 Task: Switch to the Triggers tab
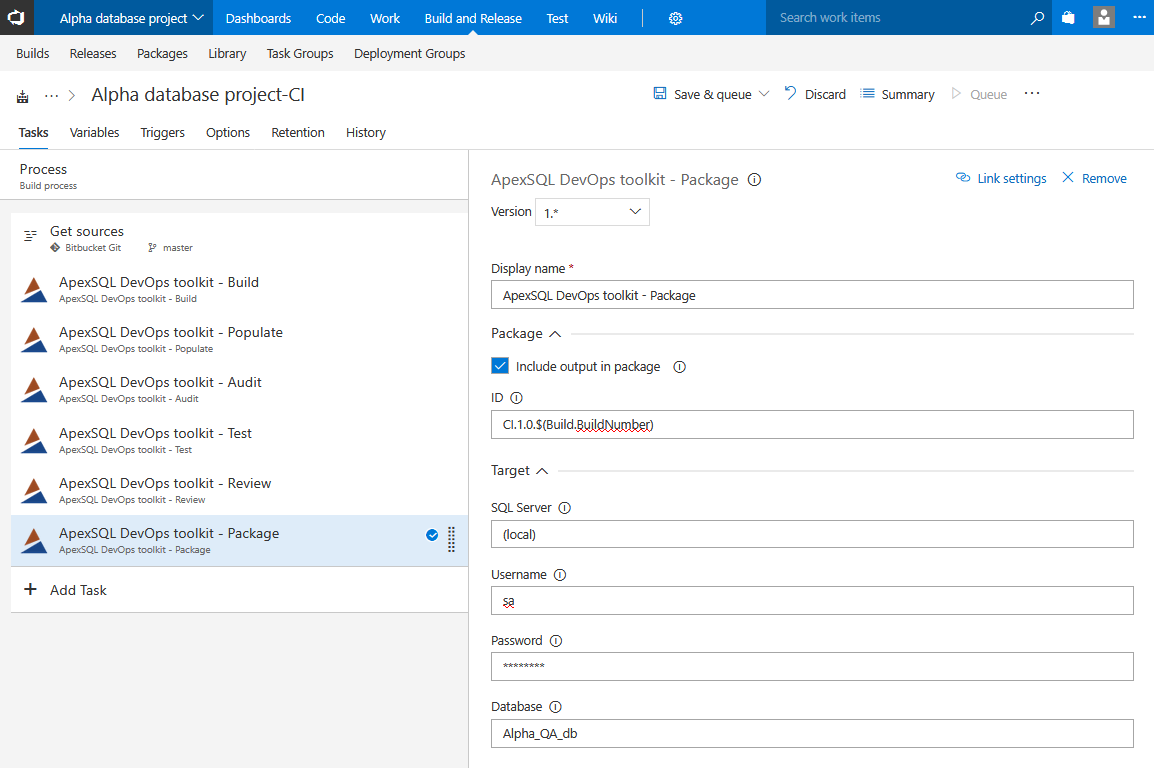(163, 132)
